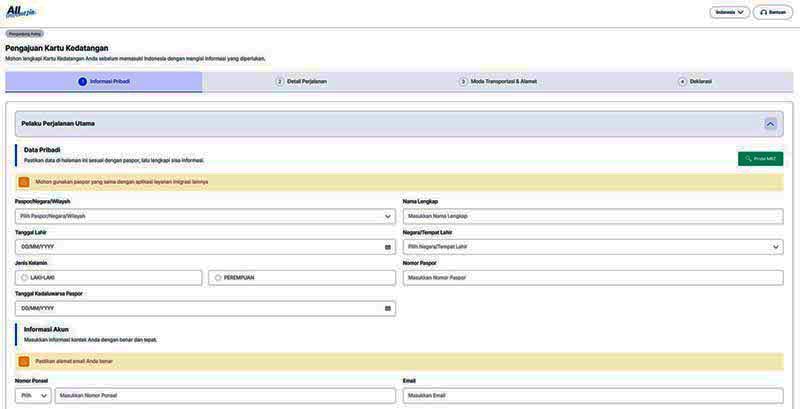Click the Pengunjung Asing badge

(25, 34)
